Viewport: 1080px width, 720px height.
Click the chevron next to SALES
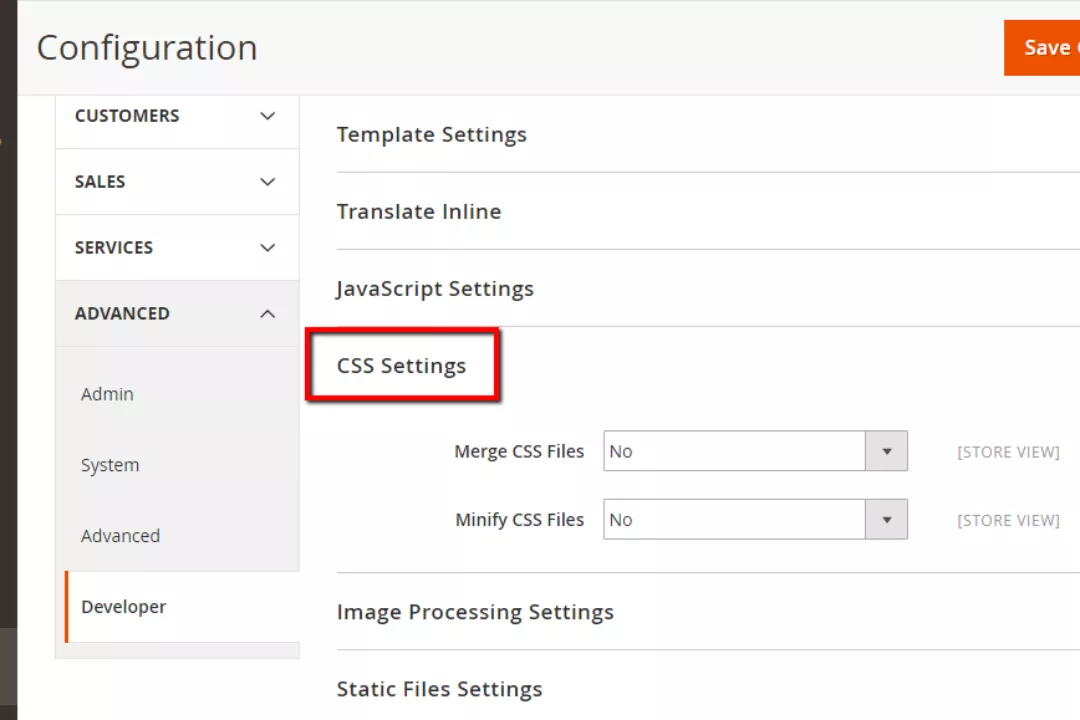pyautogui.click(x=267, y=182)
